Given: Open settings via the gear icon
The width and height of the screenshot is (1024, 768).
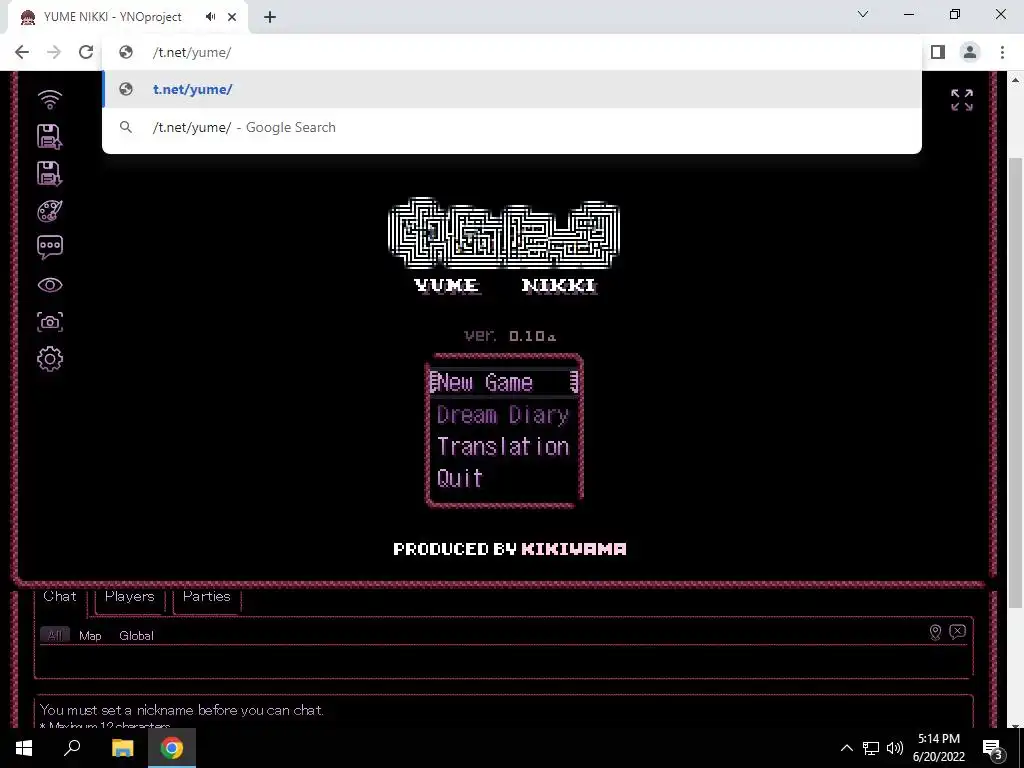Looking at the screenshot, I should coord(50,359).
